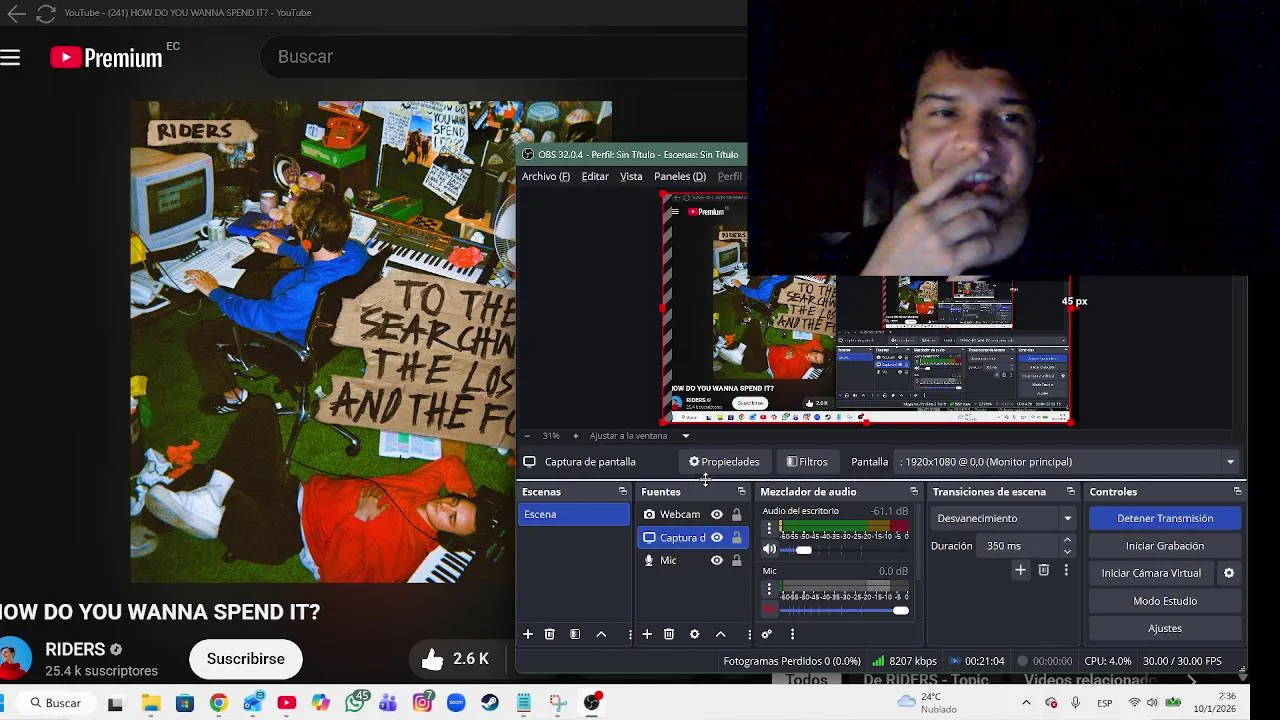Increase the Duración value stepper
The height and width of the screenshot is (720, 1280).
coord(1067,541)
